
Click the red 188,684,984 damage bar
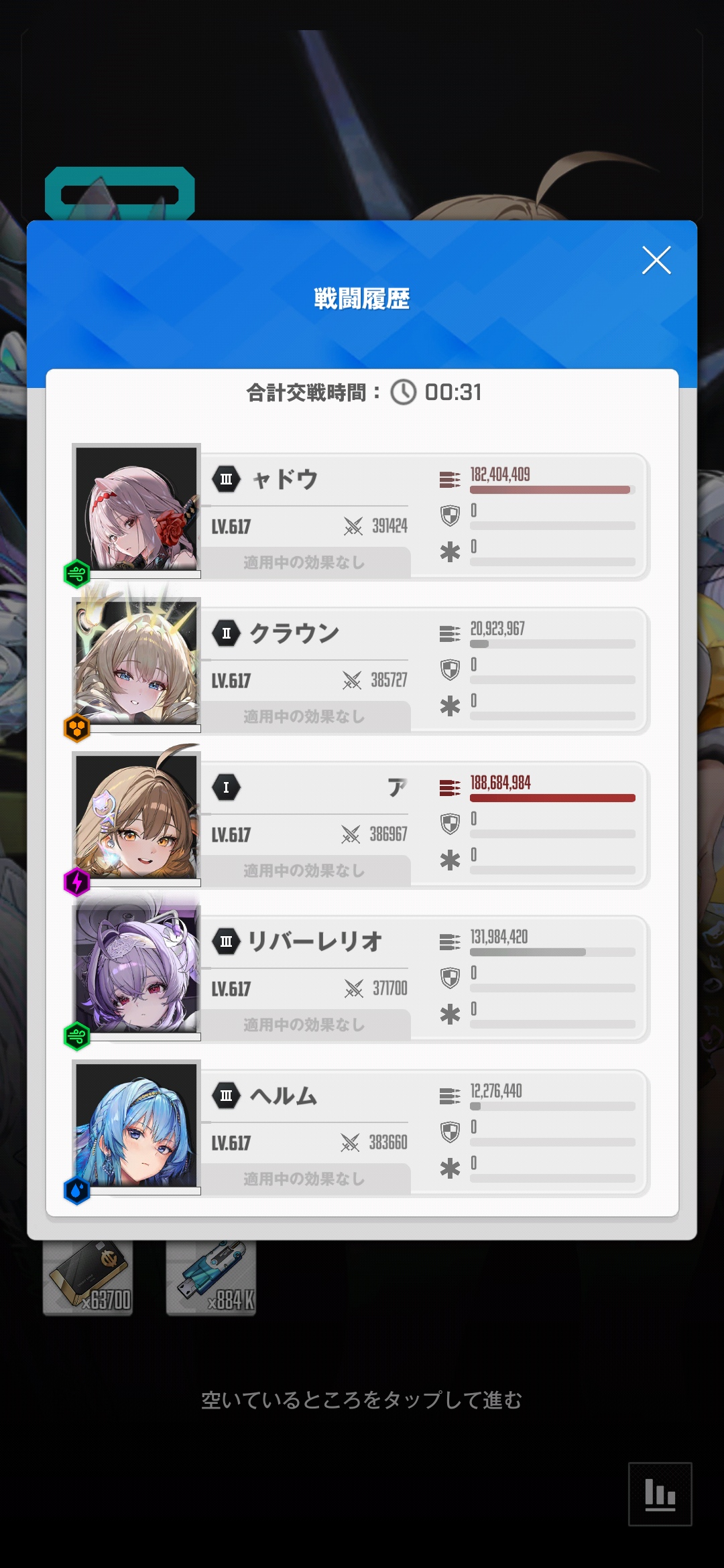[x=552, y=798]
